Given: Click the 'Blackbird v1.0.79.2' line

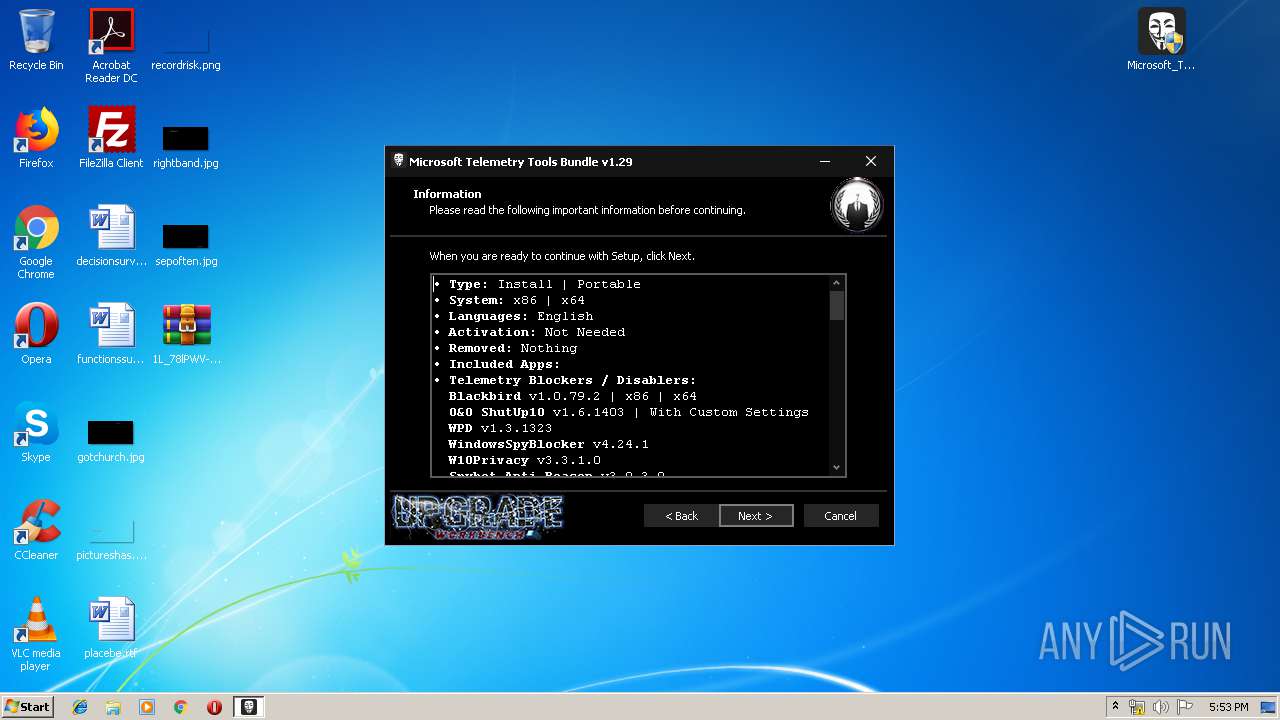Looking at the screenshot, I should 573,396.
